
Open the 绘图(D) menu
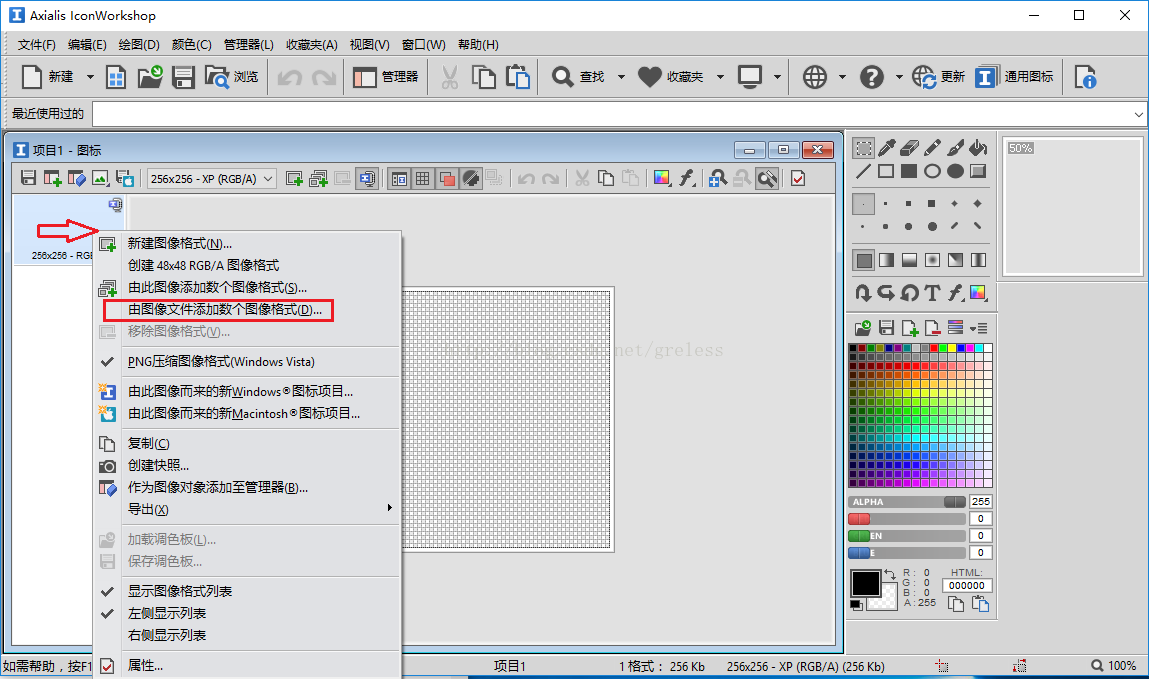139,45
